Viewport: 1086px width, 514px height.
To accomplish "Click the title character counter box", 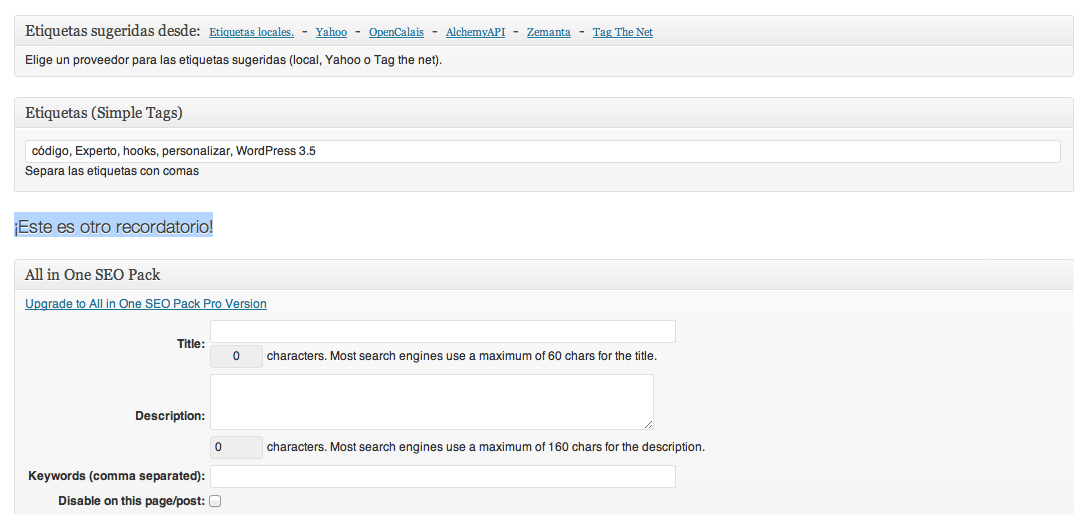I will (x=236, y=356).
